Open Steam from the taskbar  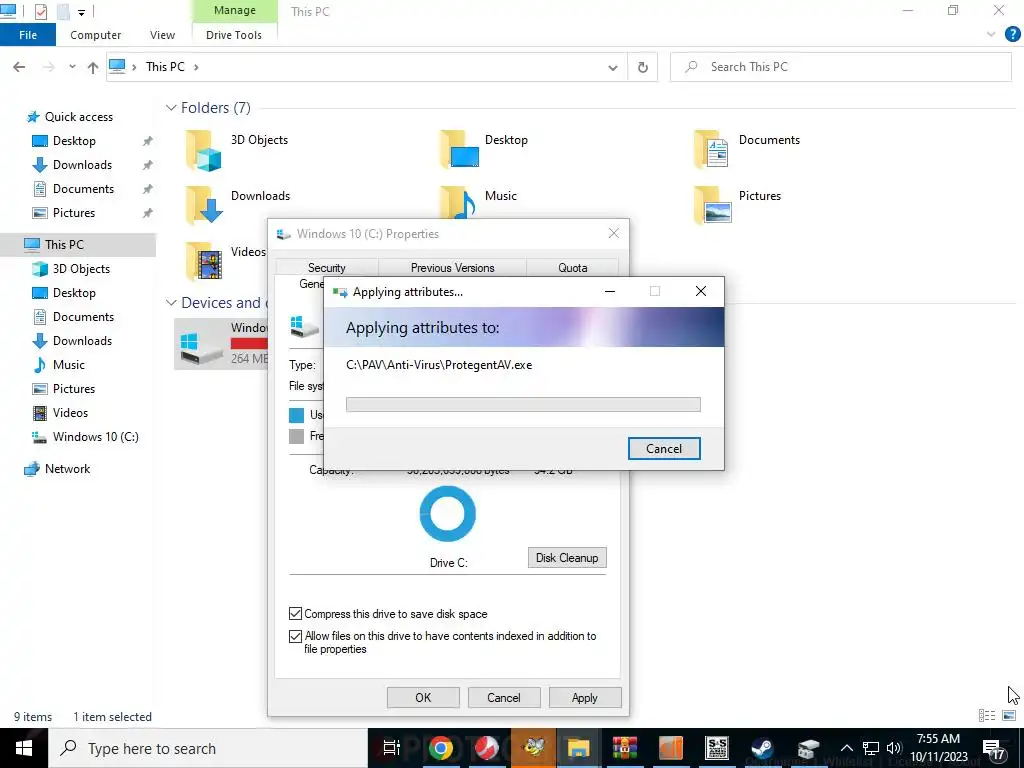[x=762, y=748]
